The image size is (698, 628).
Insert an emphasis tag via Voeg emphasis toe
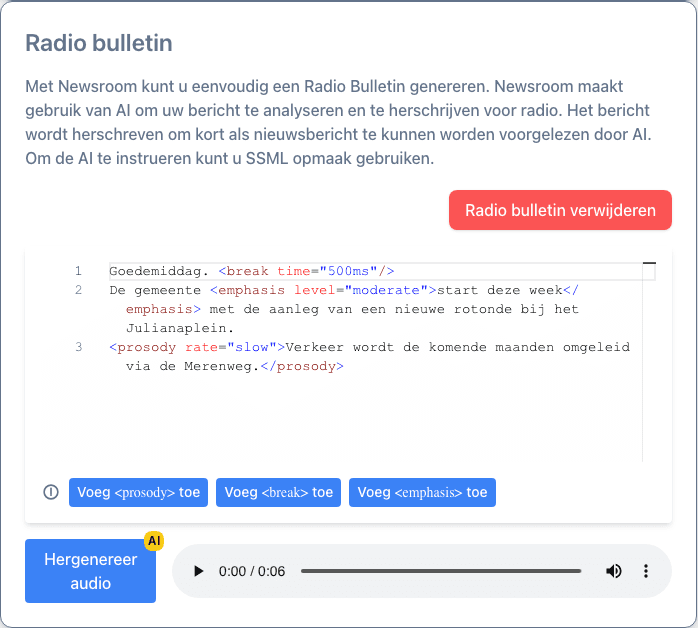tap(422, 492)
